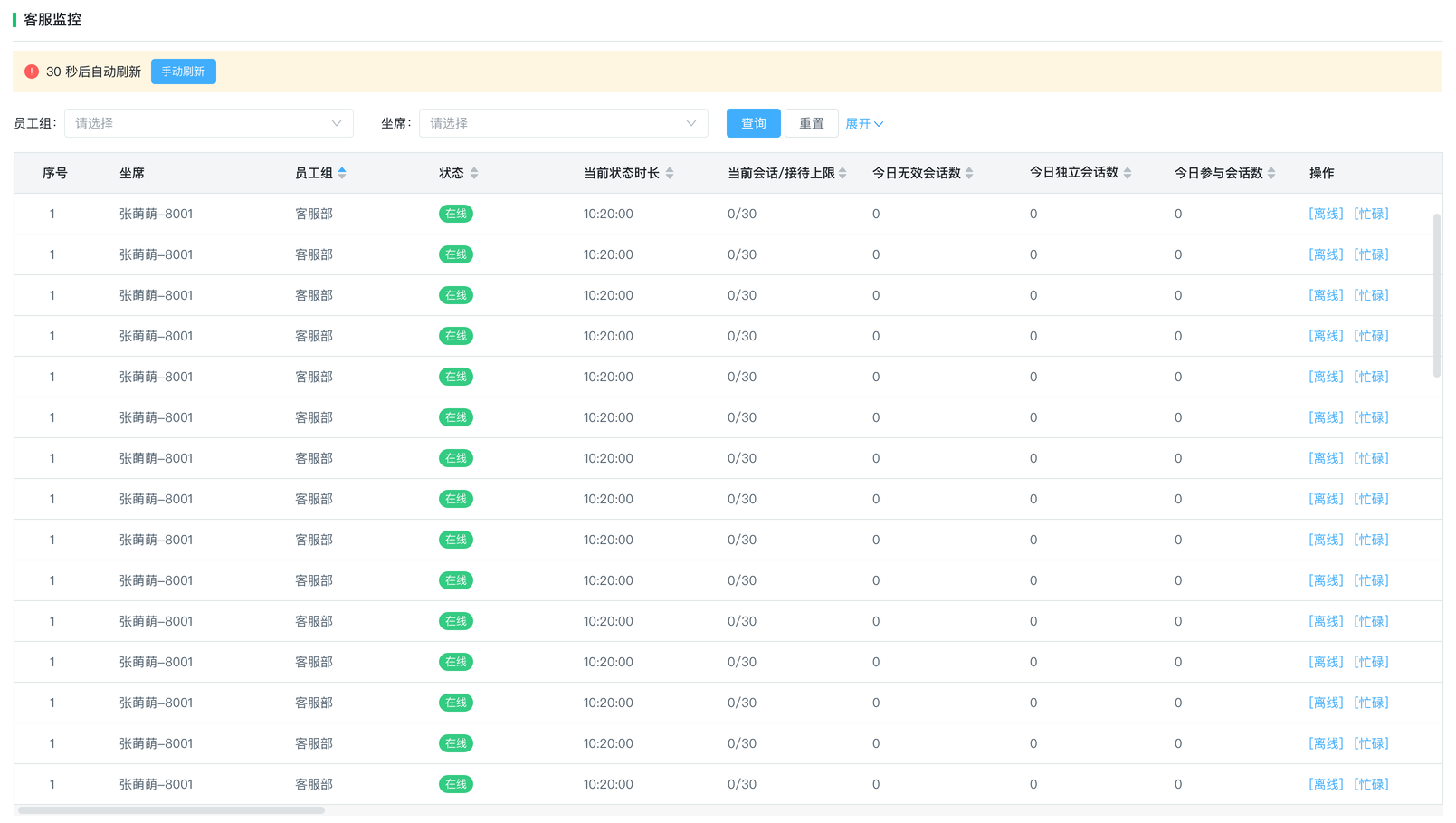Click the 操作 column header
This screenshot has width=1456, height=823.
(x=1322, y=173)
